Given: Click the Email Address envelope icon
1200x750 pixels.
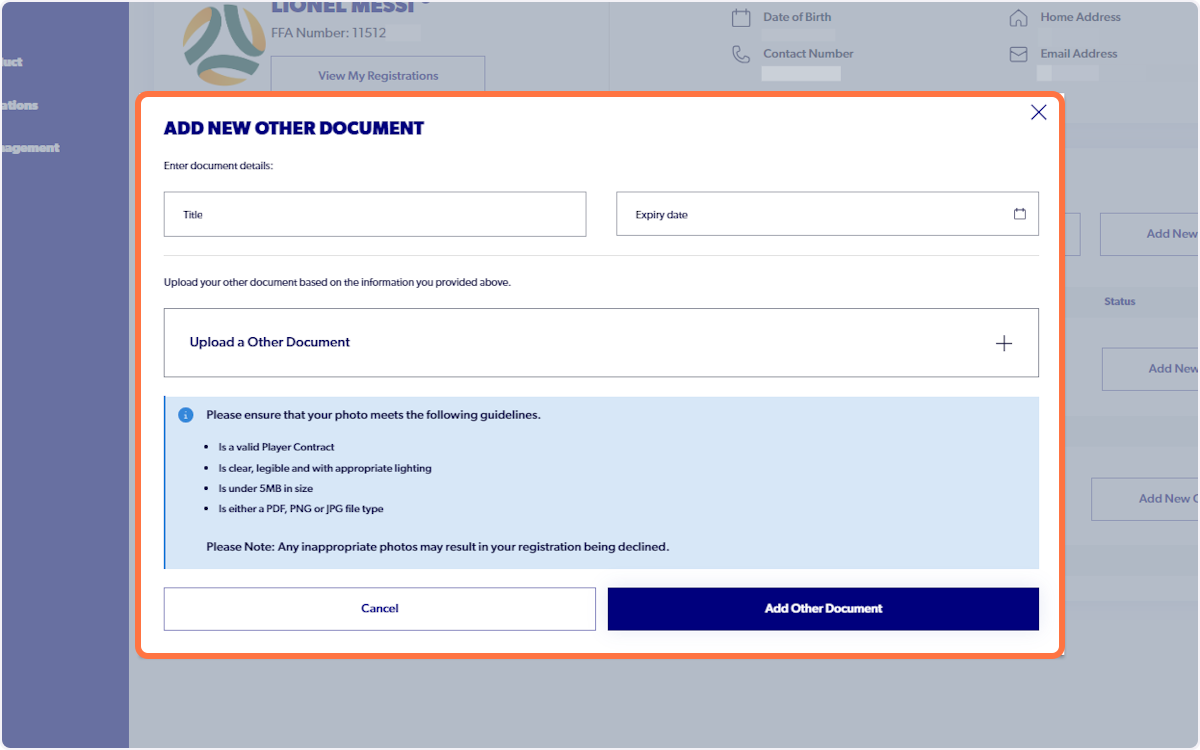Looking at the screenshot, I should (1018, 55).
